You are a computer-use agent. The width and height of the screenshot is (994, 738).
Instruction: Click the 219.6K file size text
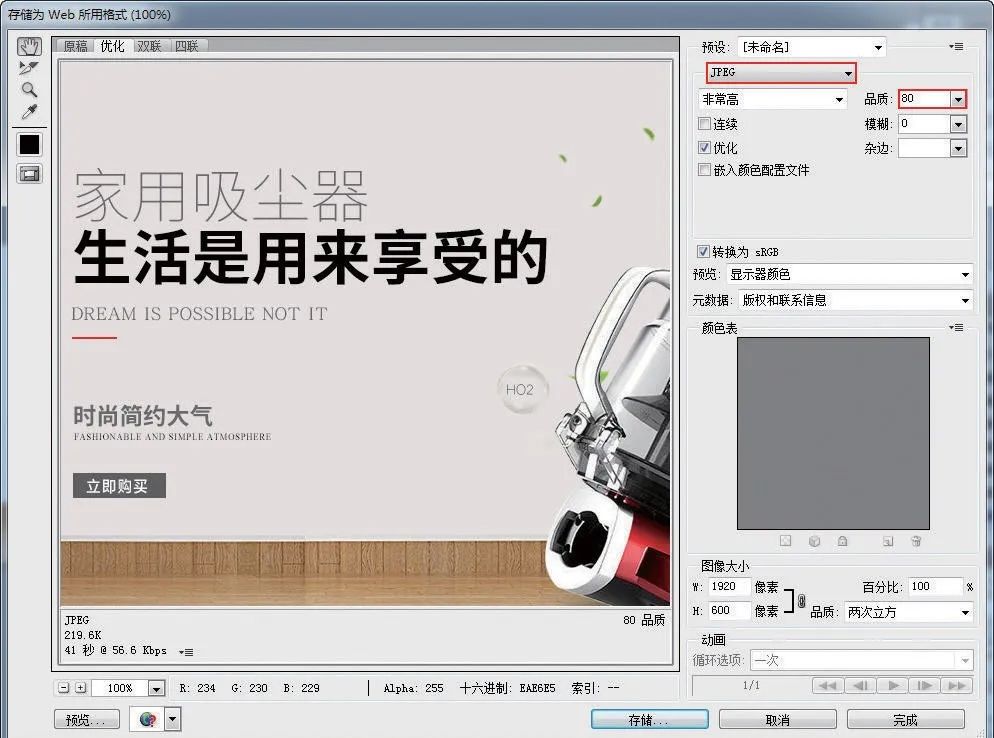click(82, 635)
